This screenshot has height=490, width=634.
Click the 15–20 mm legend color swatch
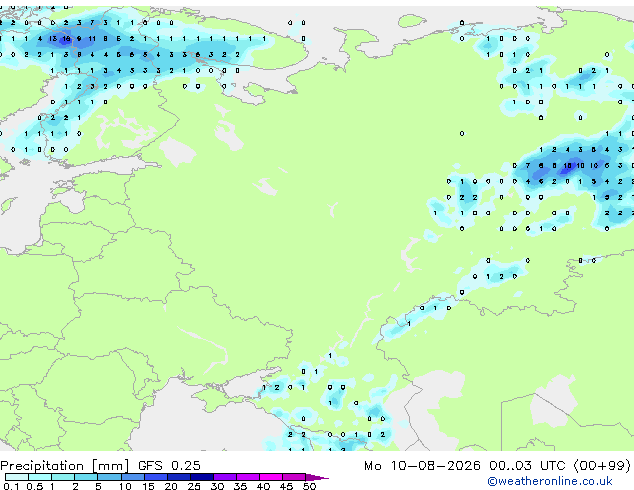(155, 477)
